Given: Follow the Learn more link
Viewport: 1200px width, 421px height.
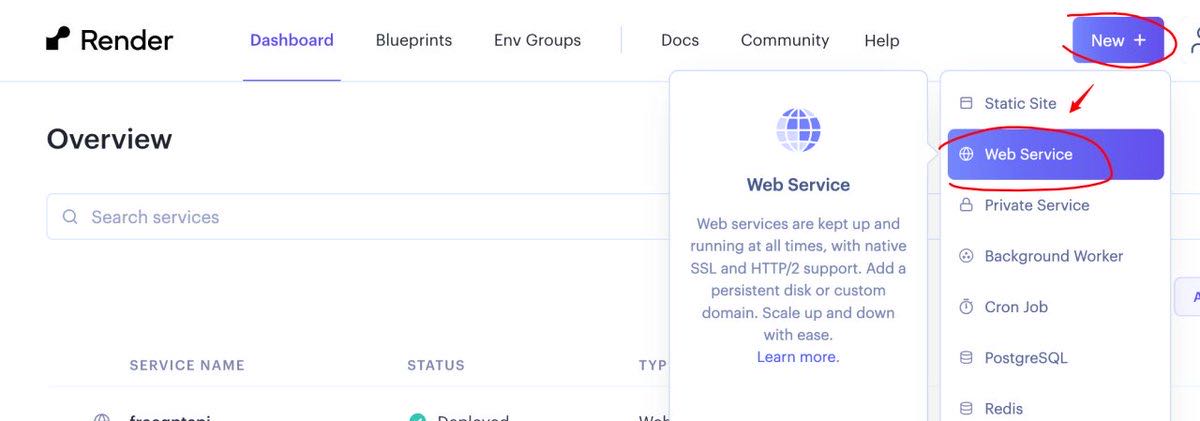Looking at the screenshot, I should (797, 357).
